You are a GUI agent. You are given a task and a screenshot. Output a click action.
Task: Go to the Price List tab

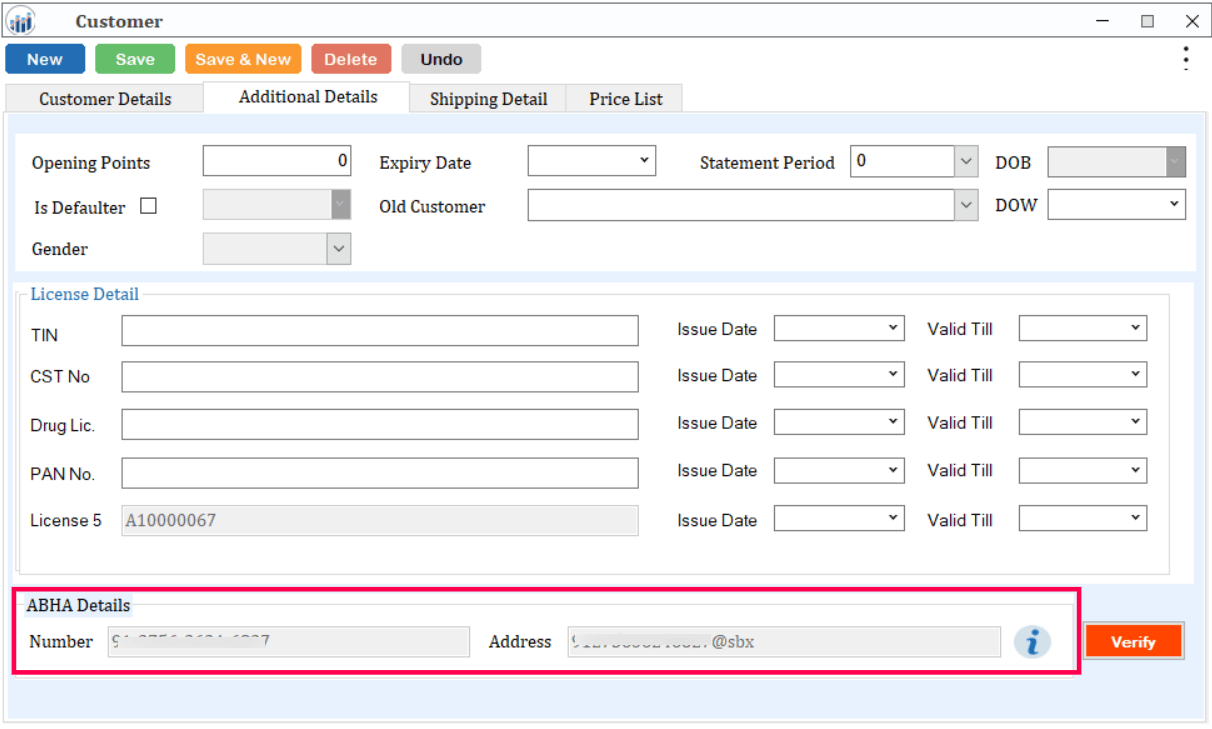pyautogui.click(x=625, y=99)
